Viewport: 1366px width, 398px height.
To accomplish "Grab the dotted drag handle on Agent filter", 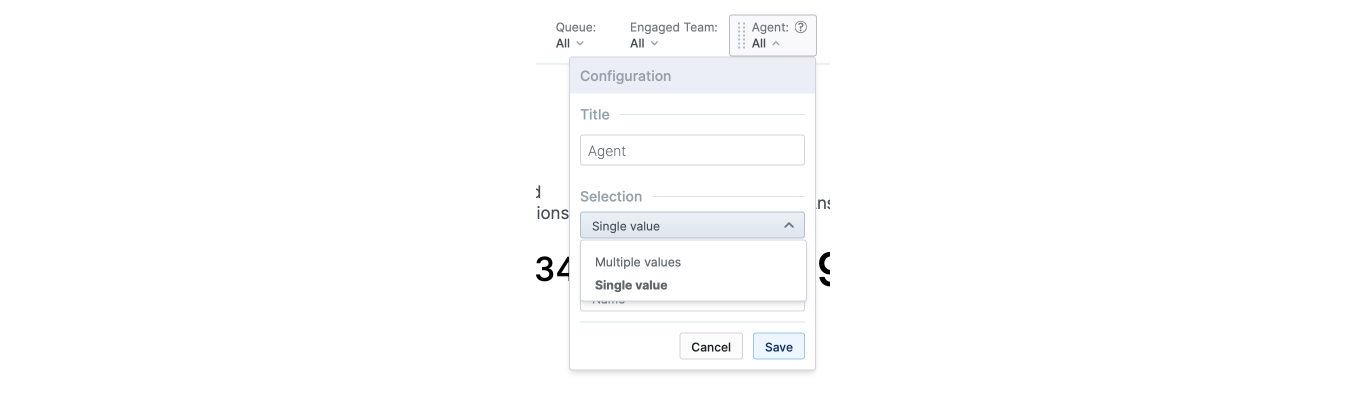I will point(741,36).
